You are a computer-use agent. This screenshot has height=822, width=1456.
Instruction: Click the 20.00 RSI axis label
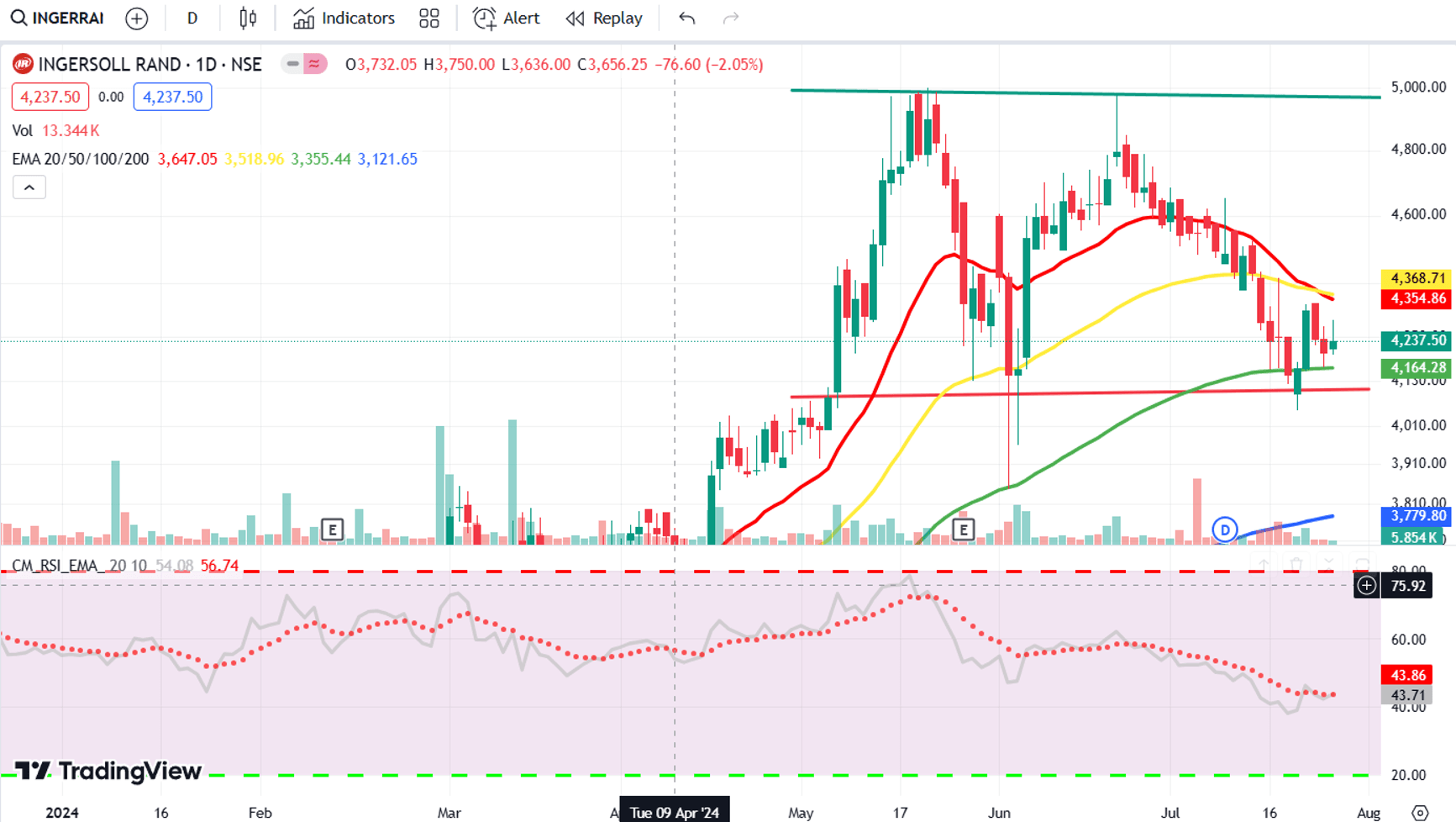point(1408,775)
